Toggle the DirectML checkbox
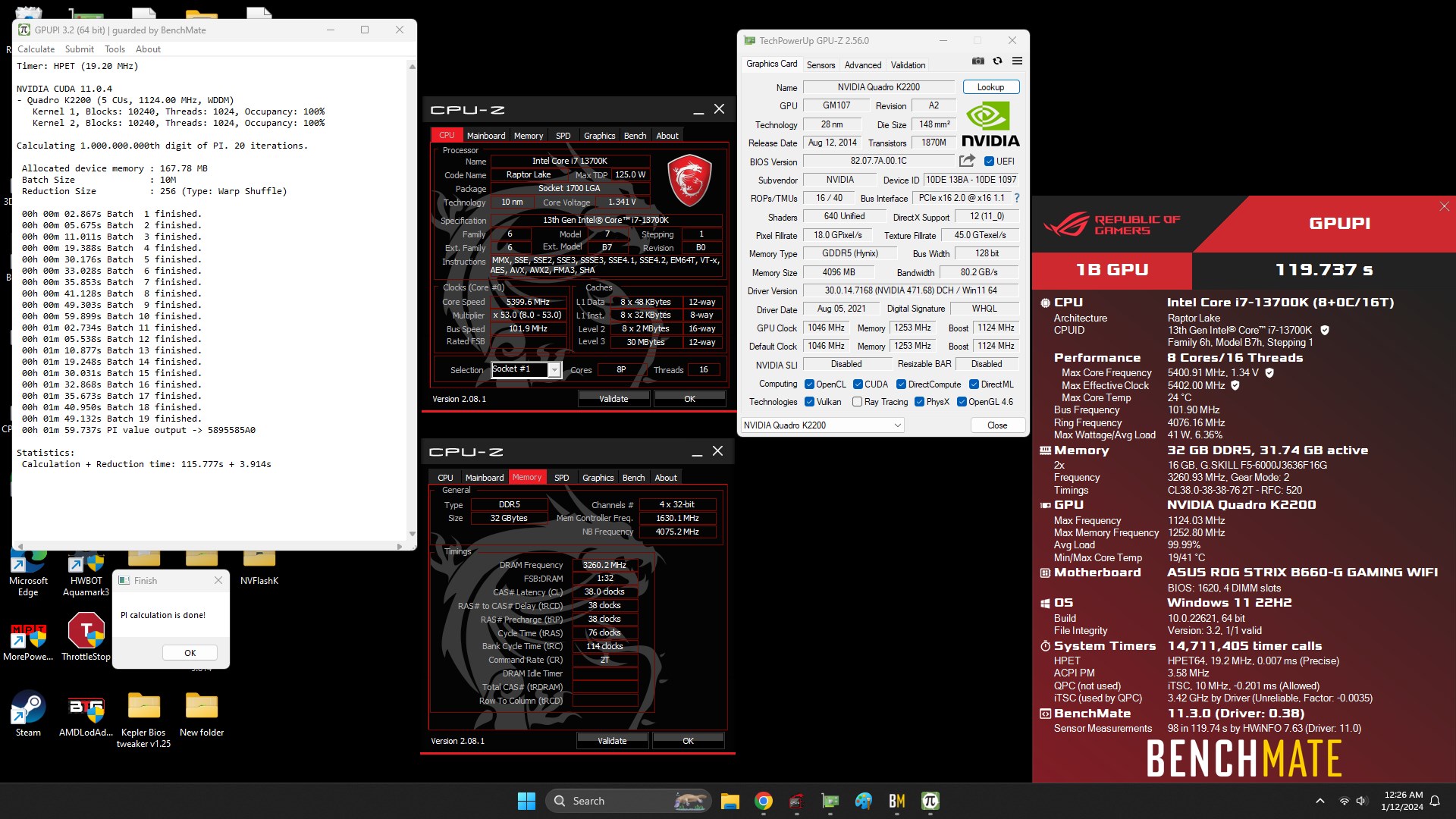 [x=974, y=384]
